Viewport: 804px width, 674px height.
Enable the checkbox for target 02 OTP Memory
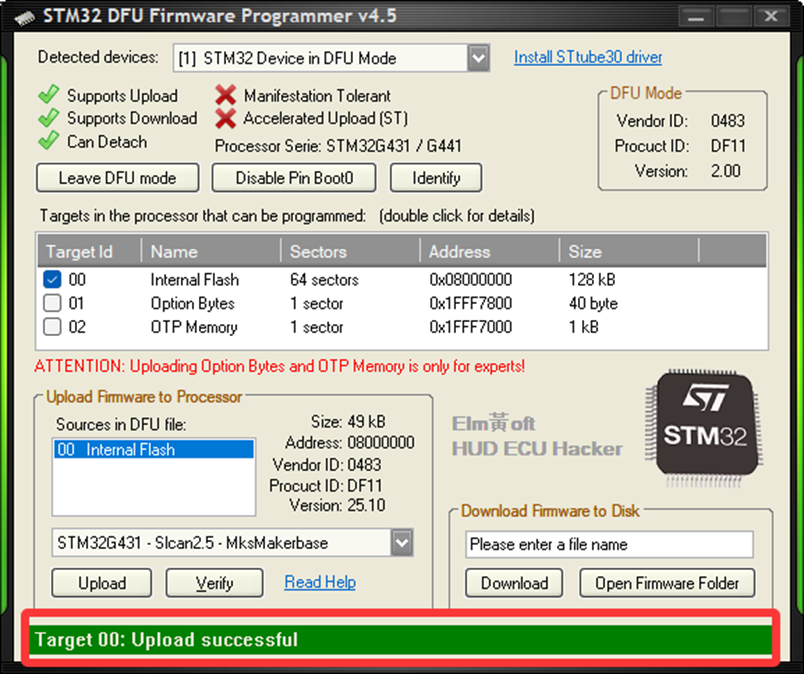click(x=52, y=327)
